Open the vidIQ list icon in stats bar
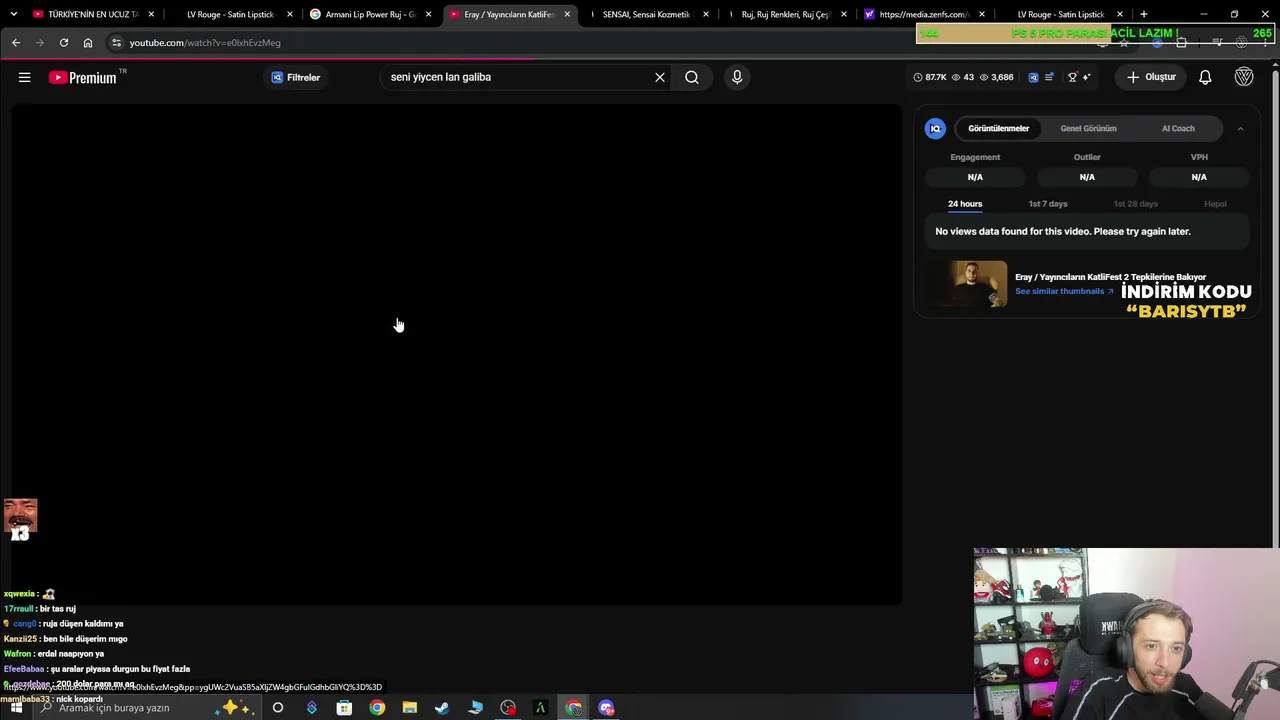Image resolution: width=1280 pixels, height=720 pixels. tap(1050, 77)
